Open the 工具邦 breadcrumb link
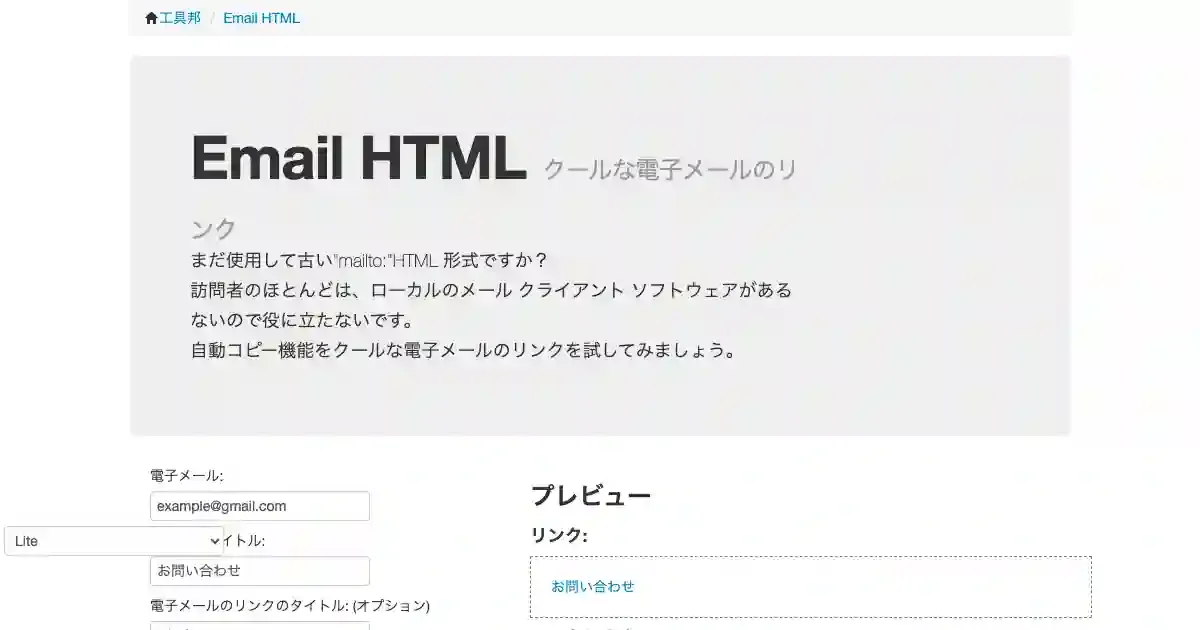The image size is (1200, 630). click(x=180, y=18)
